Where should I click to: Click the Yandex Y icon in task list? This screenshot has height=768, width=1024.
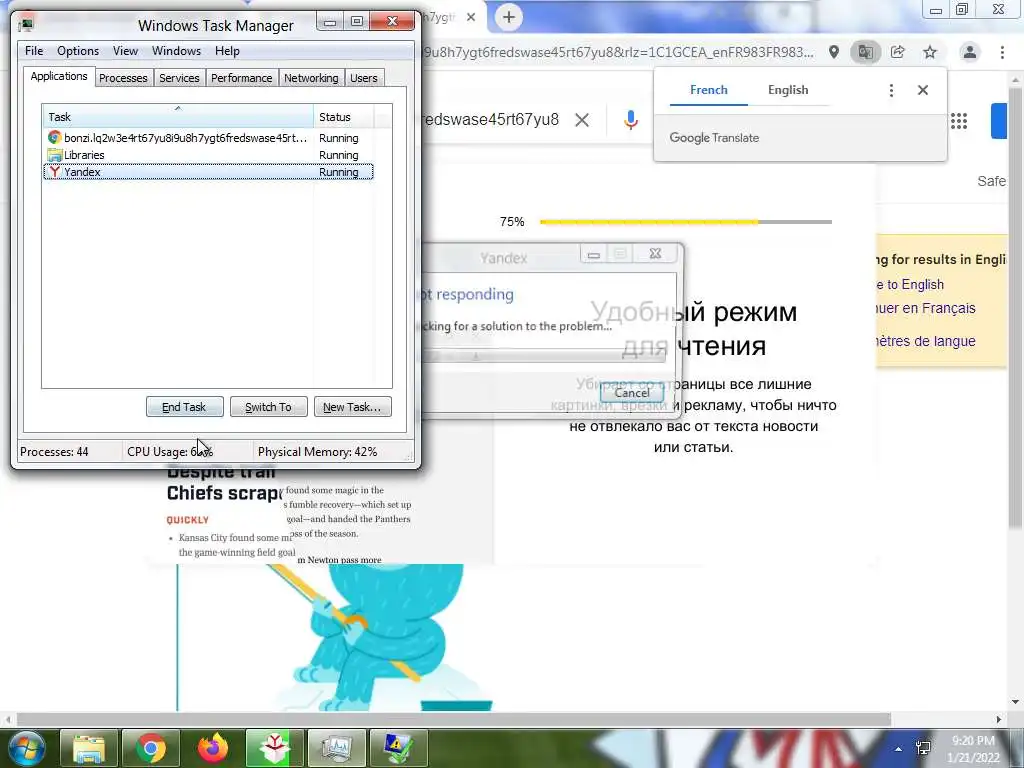tap(55, 172)
